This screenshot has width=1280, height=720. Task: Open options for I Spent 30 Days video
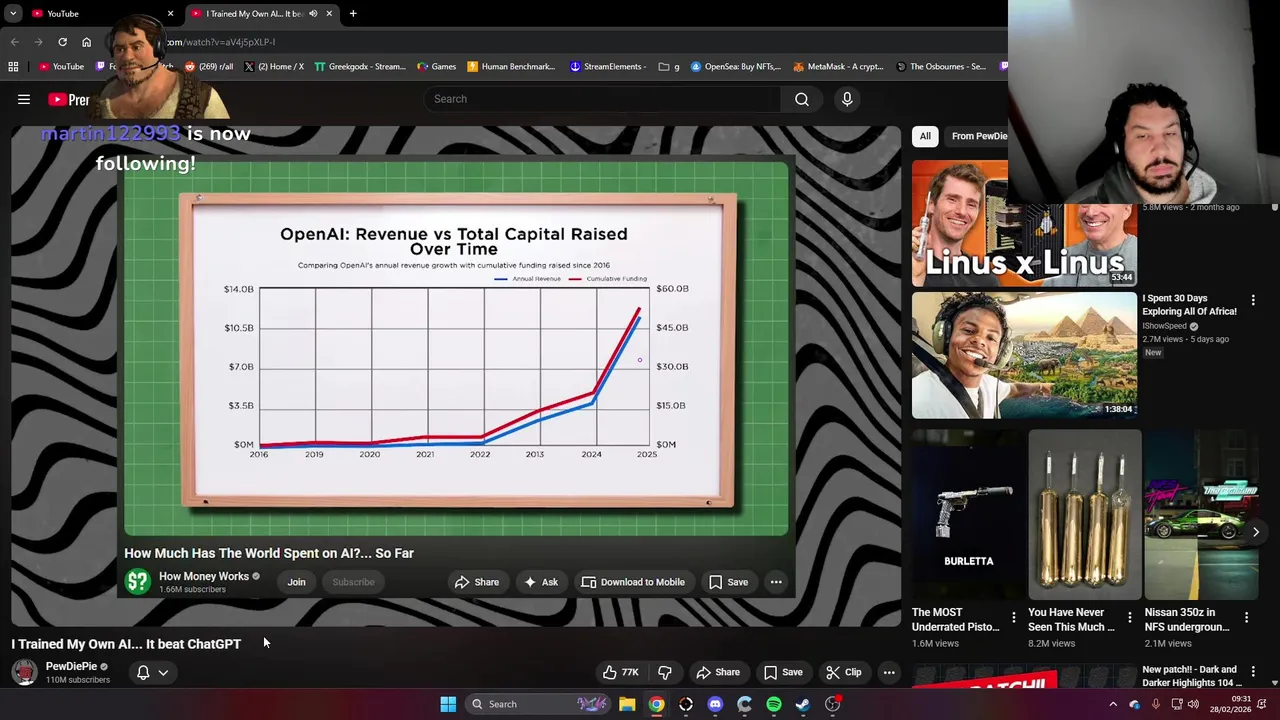point(1253,300)
